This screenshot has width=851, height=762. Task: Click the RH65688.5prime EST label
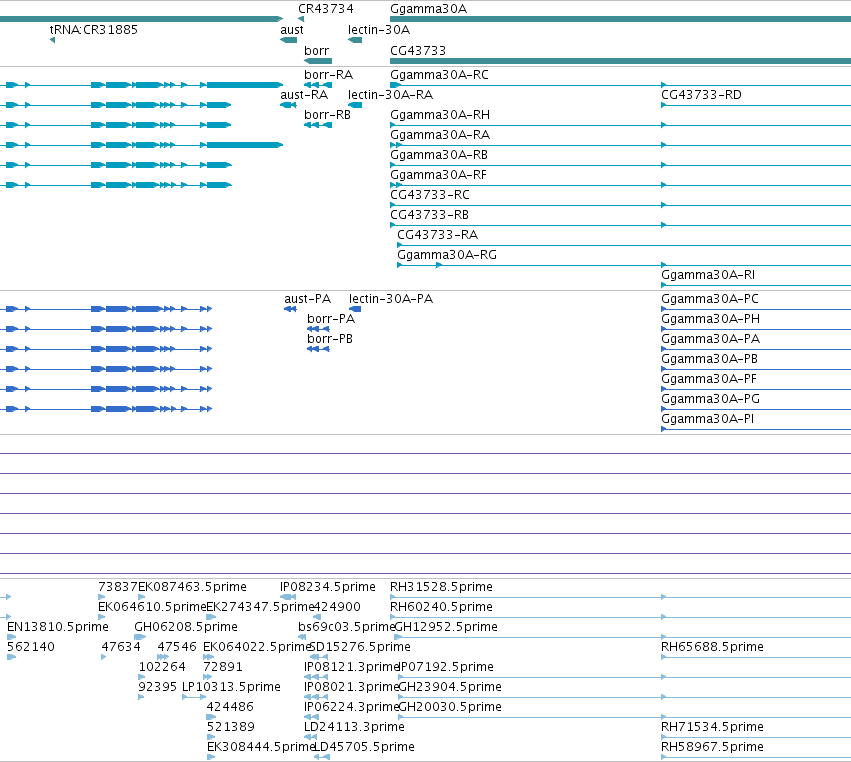[712, 646]
